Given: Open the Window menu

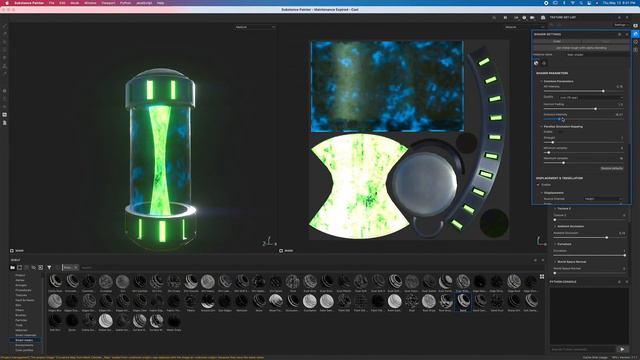Looking at the screenshot, I should click(x=90, y=3).
